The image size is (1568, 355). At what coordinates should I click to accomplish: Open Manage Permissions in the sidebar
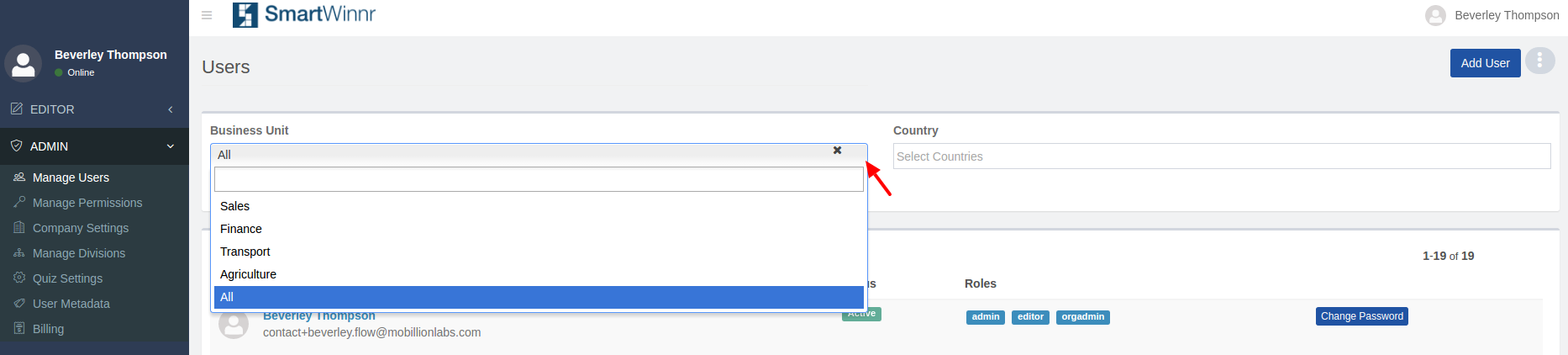point(87,203)
